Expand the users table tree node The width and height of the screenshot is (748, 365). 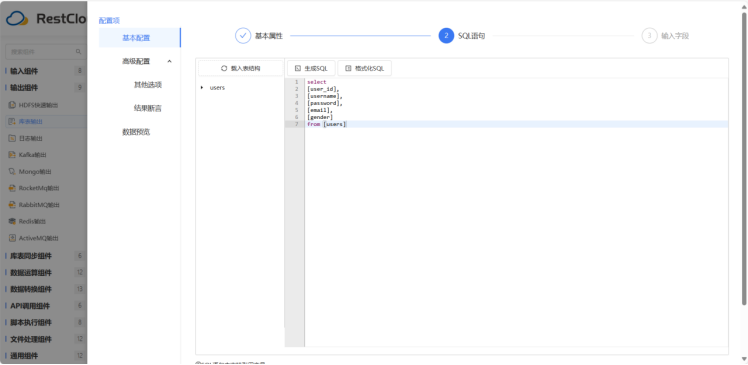202,87
